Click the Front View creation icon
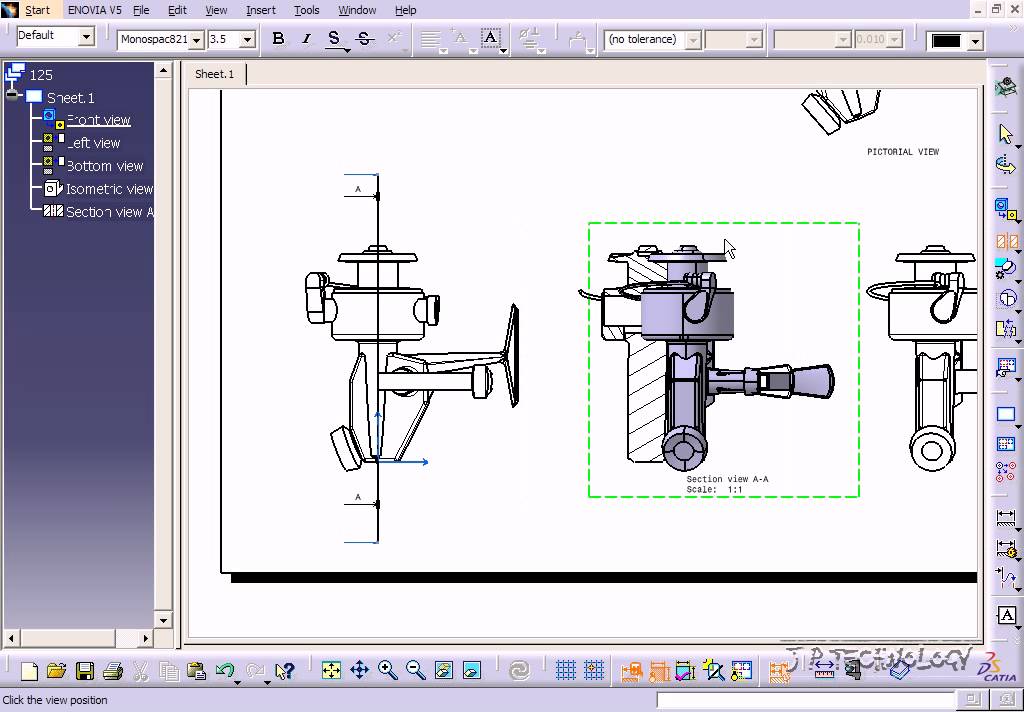 (x=1006, y=210)
